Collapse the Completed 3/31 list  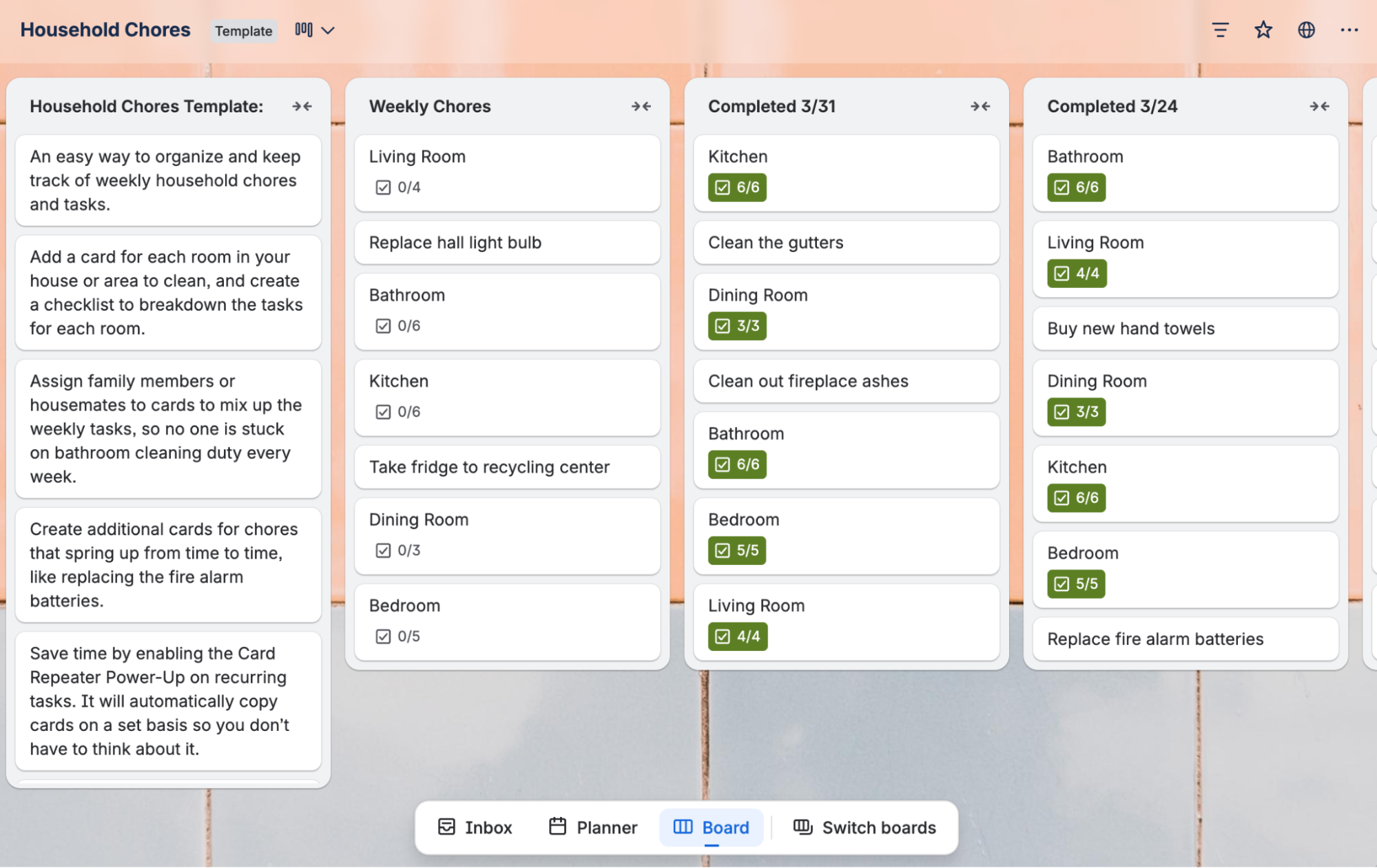[980, 106]
